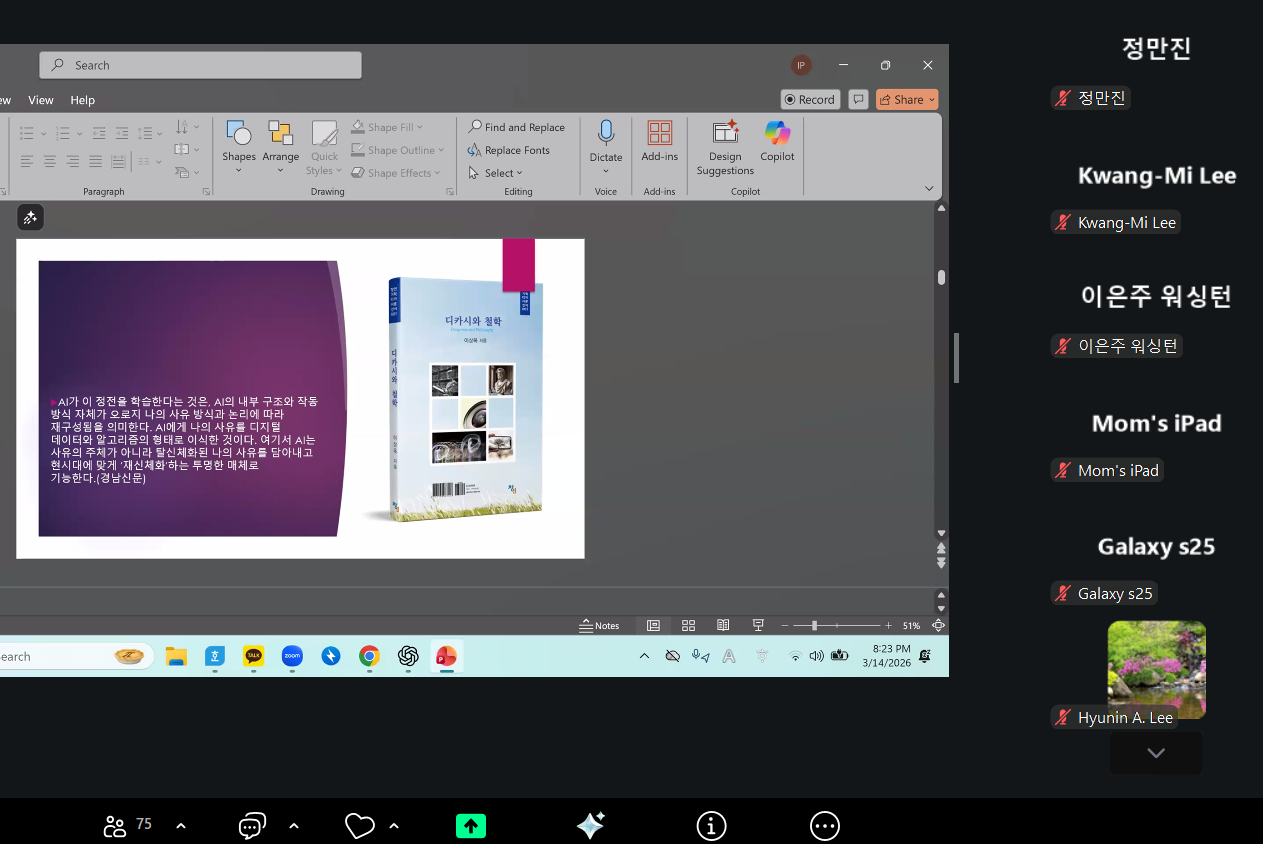Open the Add-ins icon
Viewport: 1263px width, 844px height.
tap(659, 133)
